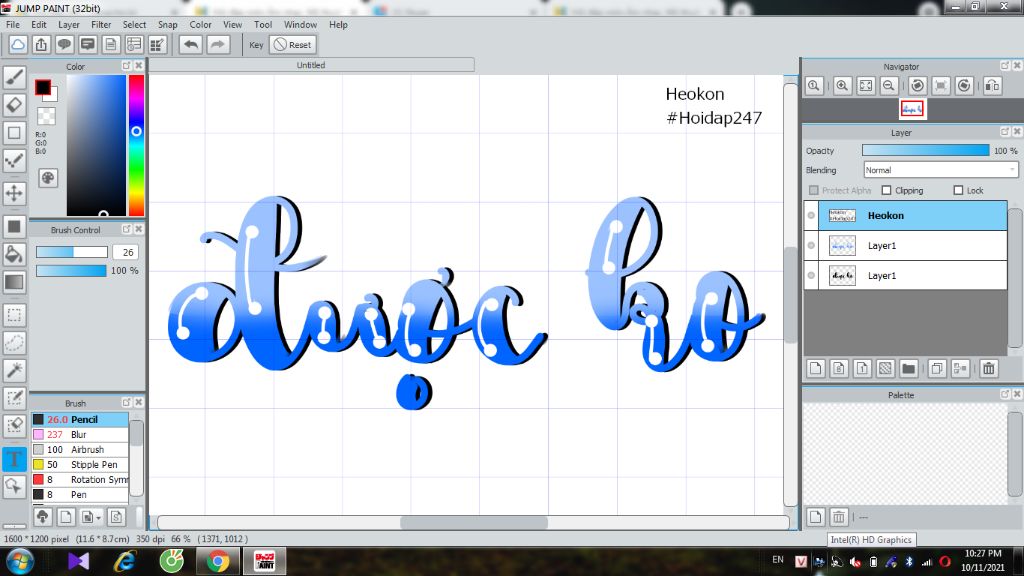Viewport: 1024px width, 576px height.
Task: Click the Reset button
Action: (x=293, y=44)
